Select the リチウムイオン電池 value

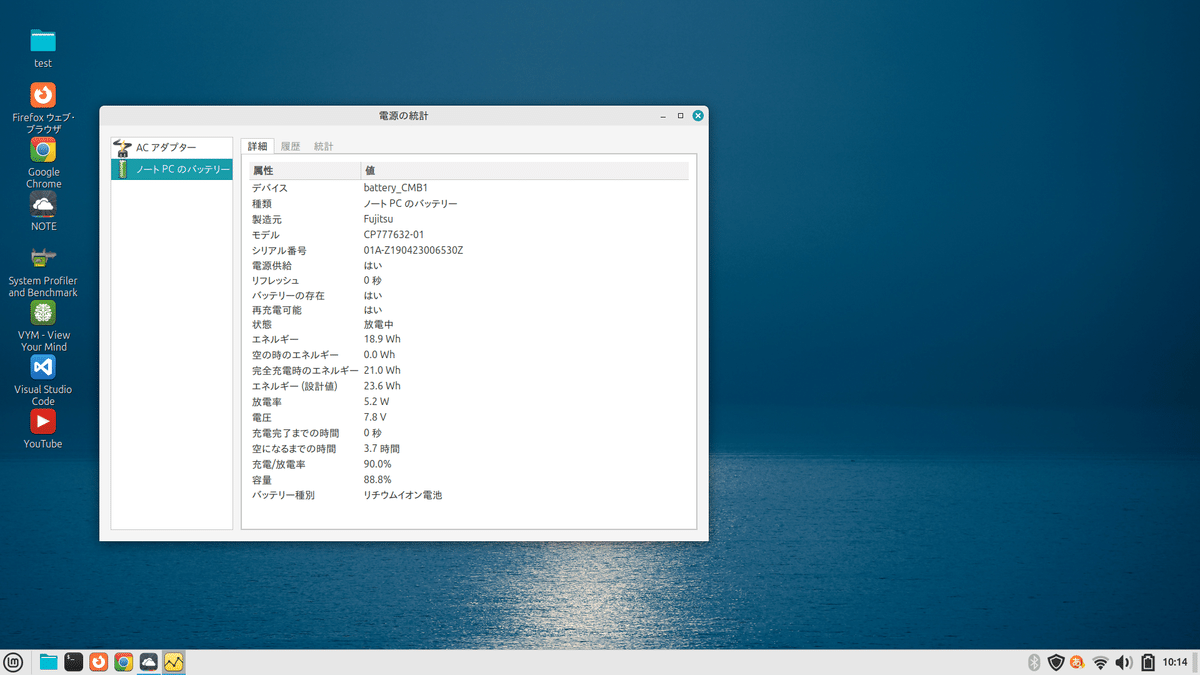[x=403, y=495]
